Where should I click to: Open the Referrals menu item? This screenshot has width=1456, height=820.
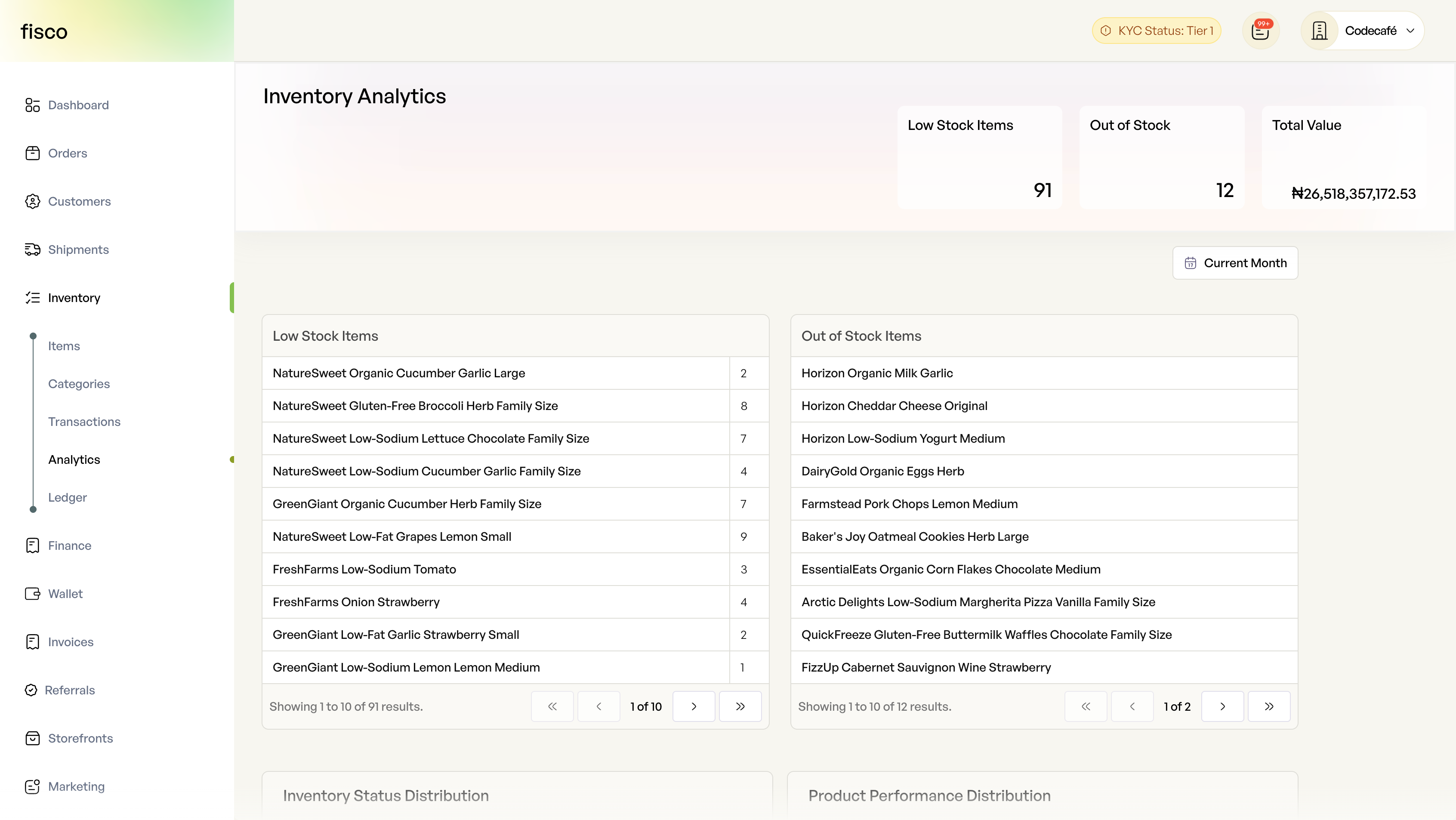[70, 690]
